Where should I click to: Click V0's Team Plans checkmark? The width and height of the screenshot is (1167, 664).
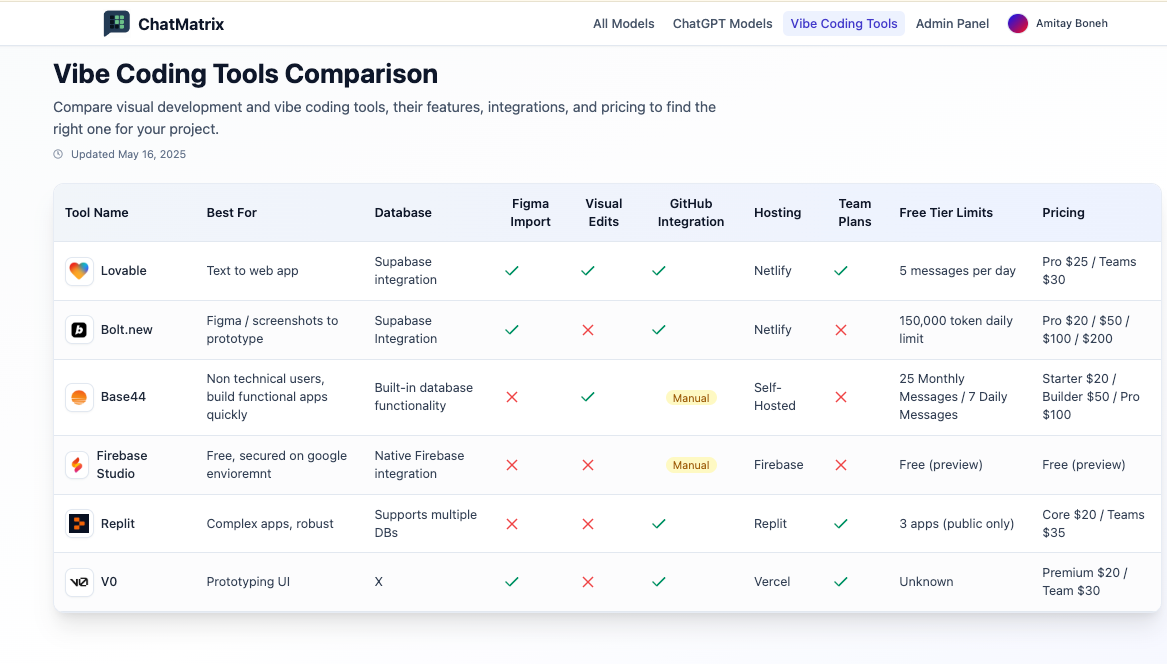pyautogui.click(x=841, y=582)
